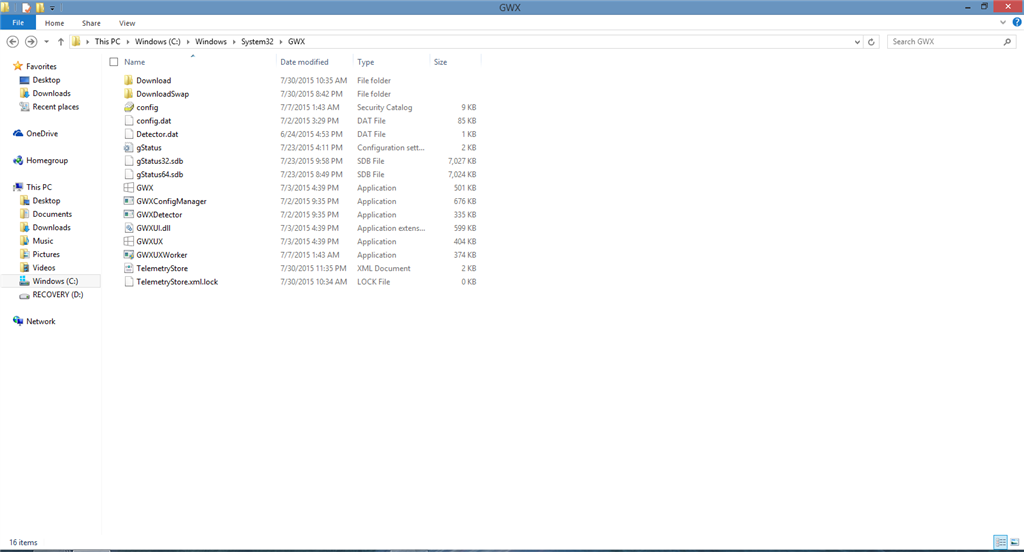Click the Properties quick access icon
The image size is (1024, 552).
coord(27,8)
